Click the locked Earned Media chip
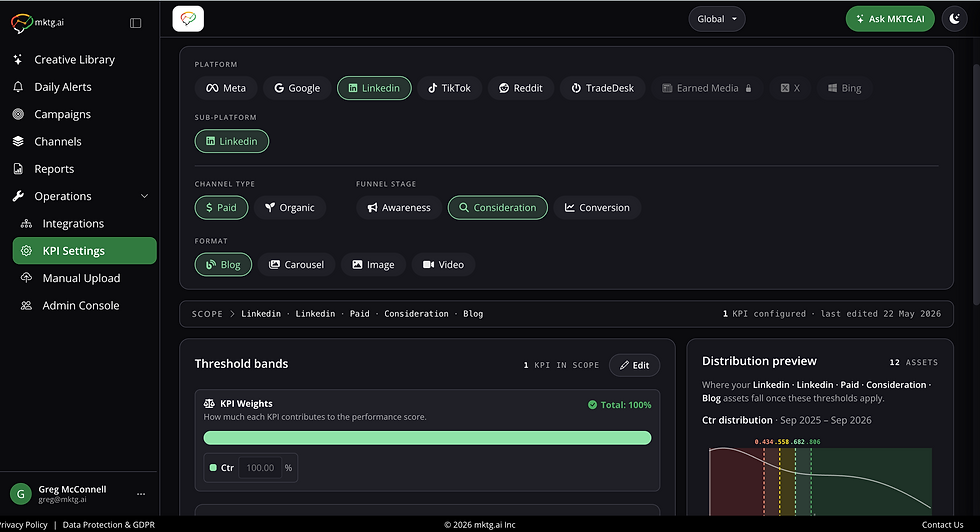This screenshot has width=980, height=532. (706, 88)
